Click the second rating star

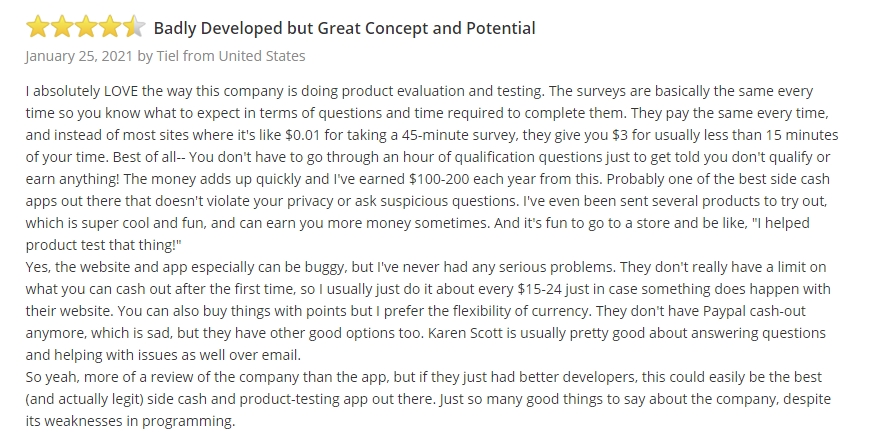pos(62,27)
